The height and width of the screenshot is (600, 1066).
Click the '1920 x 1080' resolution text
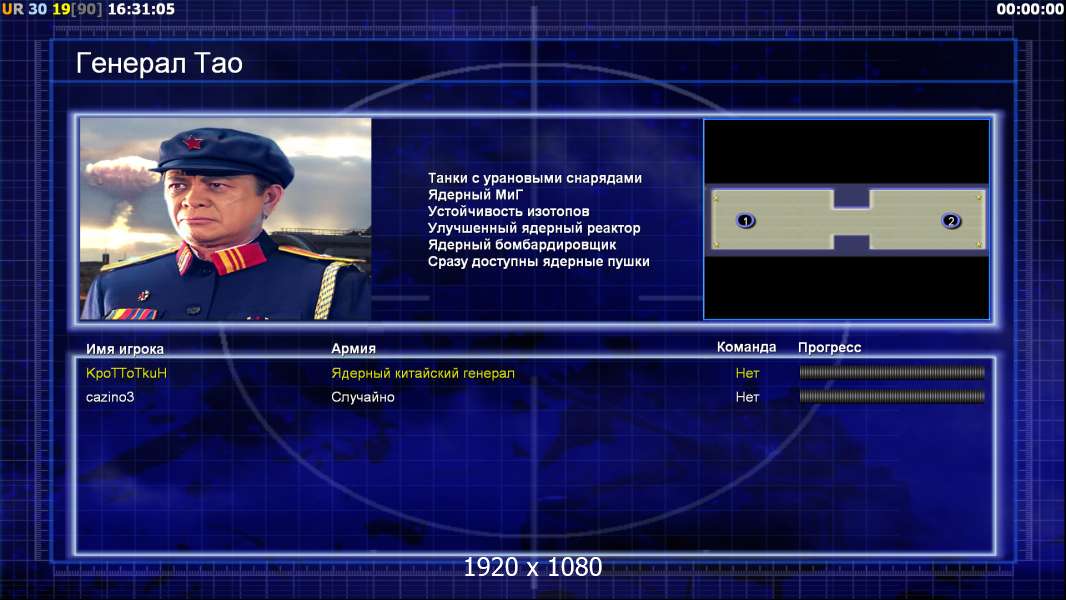coord(533,567)
